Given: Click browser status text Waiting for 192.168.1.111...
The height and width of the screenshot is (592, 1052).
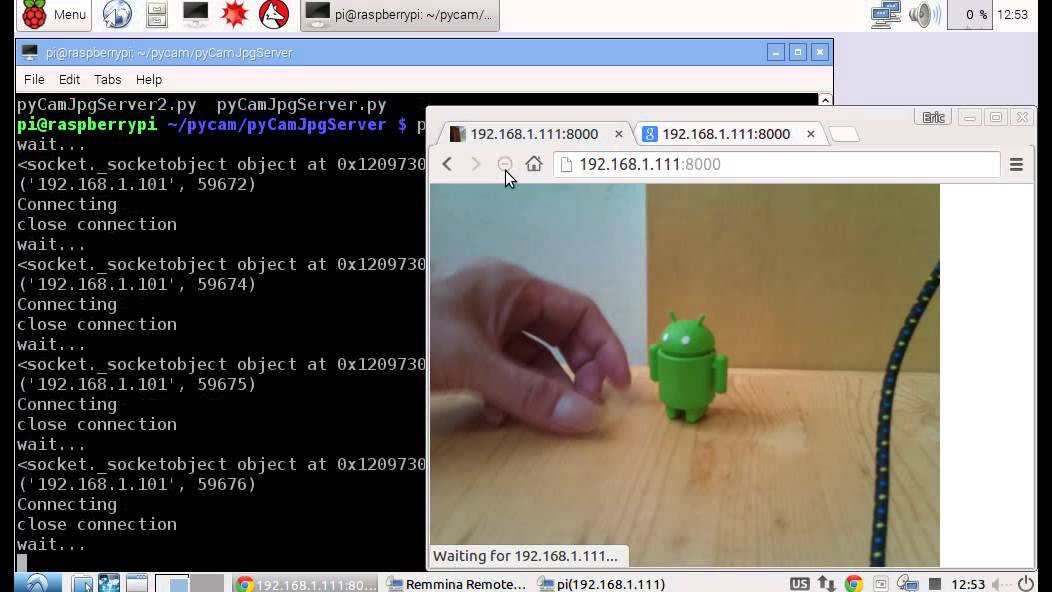Looking at the screenshot, I should coord(525,556).
